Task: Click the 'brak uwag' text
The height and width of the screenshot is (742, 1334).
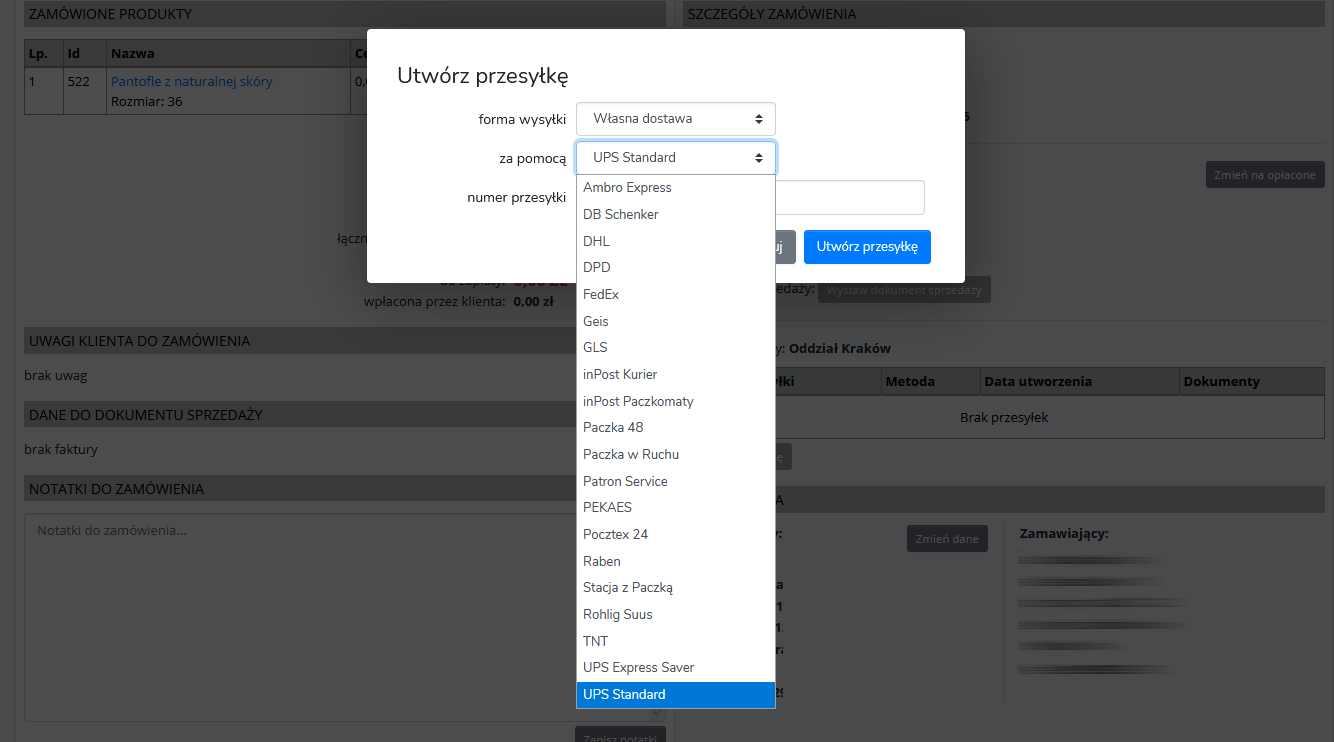Action: click(x=56, y=375)
